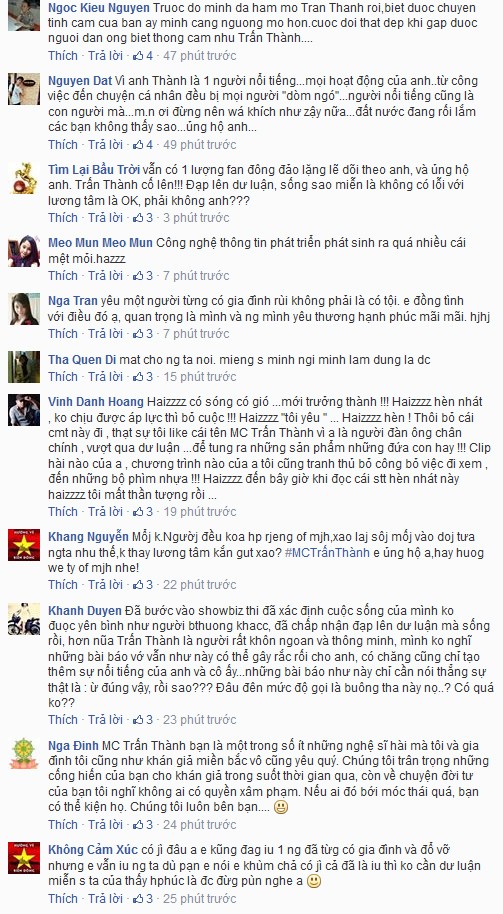Click the 23 phút trước timestamp
The image size is (503, 914).
(x=200, y=719)
